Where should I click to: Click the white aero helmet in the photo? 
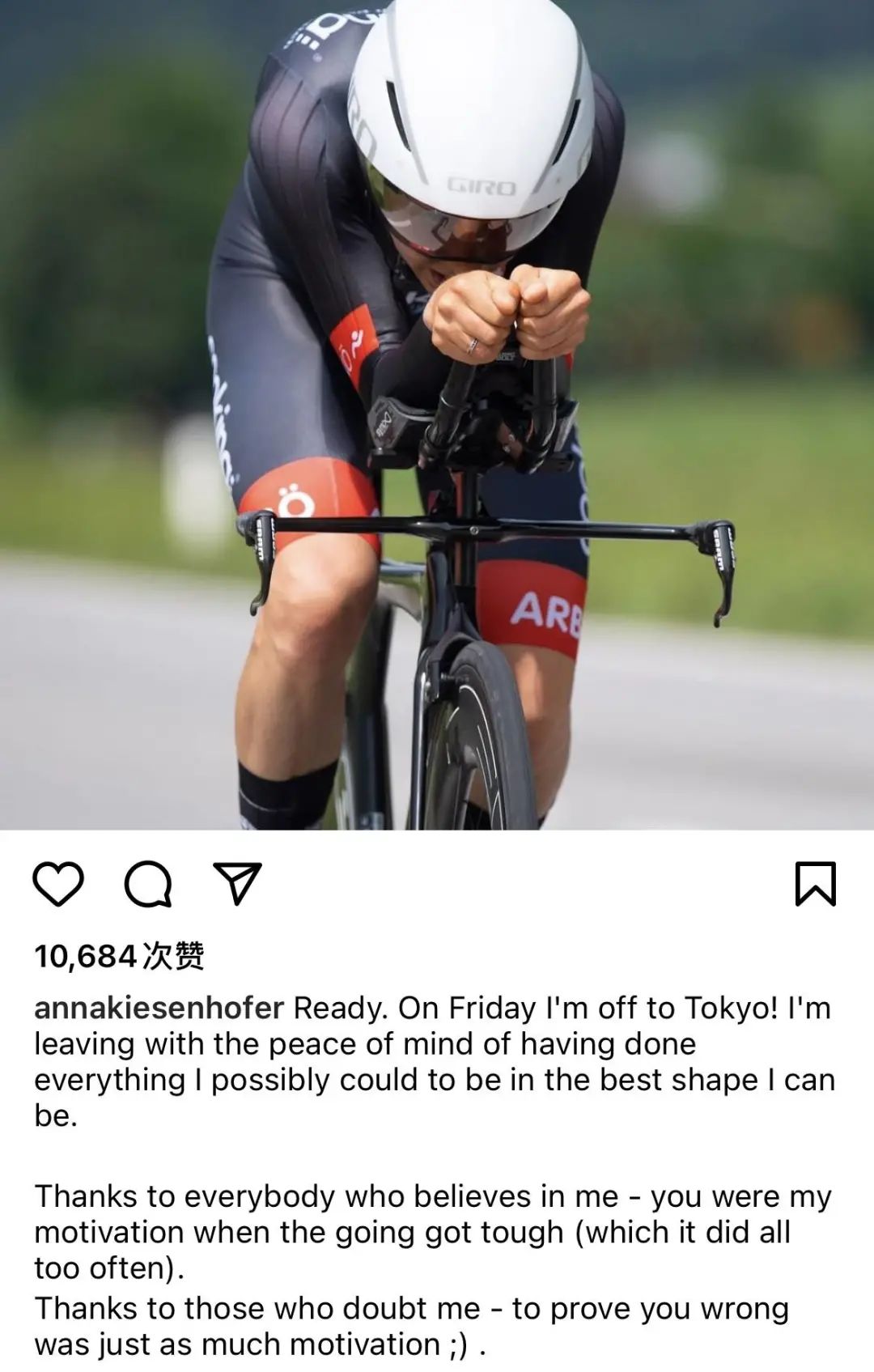(471, 121)
